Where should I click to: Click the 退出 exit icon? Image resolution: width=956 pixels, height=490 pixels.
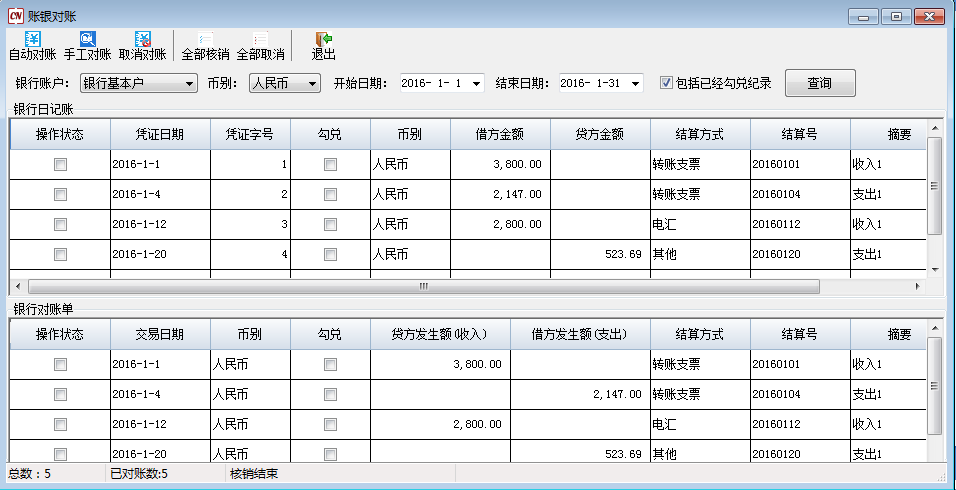pyautogui.click(x=323, y=40)
